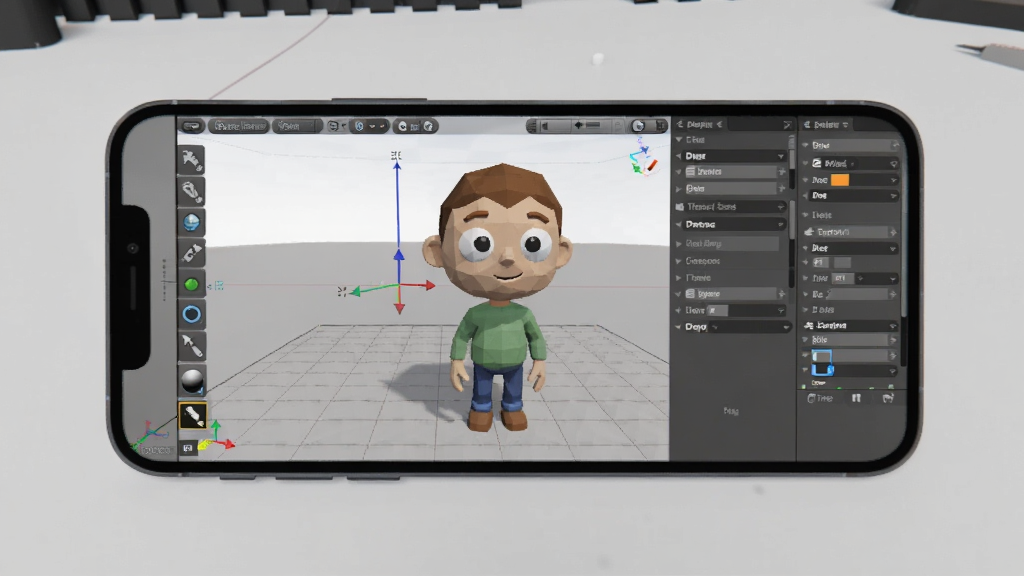Collapse the first section under the middle panel header
This screenshot has height=576, width=1024.
click(x=679, y=140)
